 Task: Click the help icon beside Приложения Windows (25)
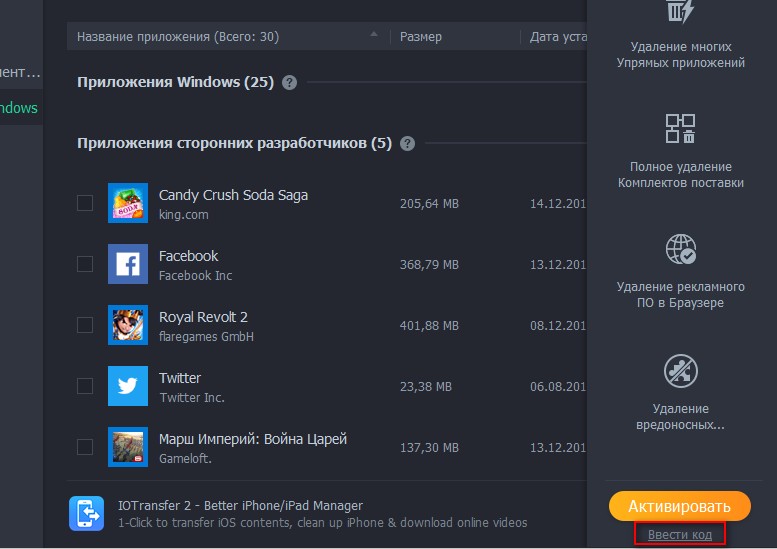coord(289,82)
